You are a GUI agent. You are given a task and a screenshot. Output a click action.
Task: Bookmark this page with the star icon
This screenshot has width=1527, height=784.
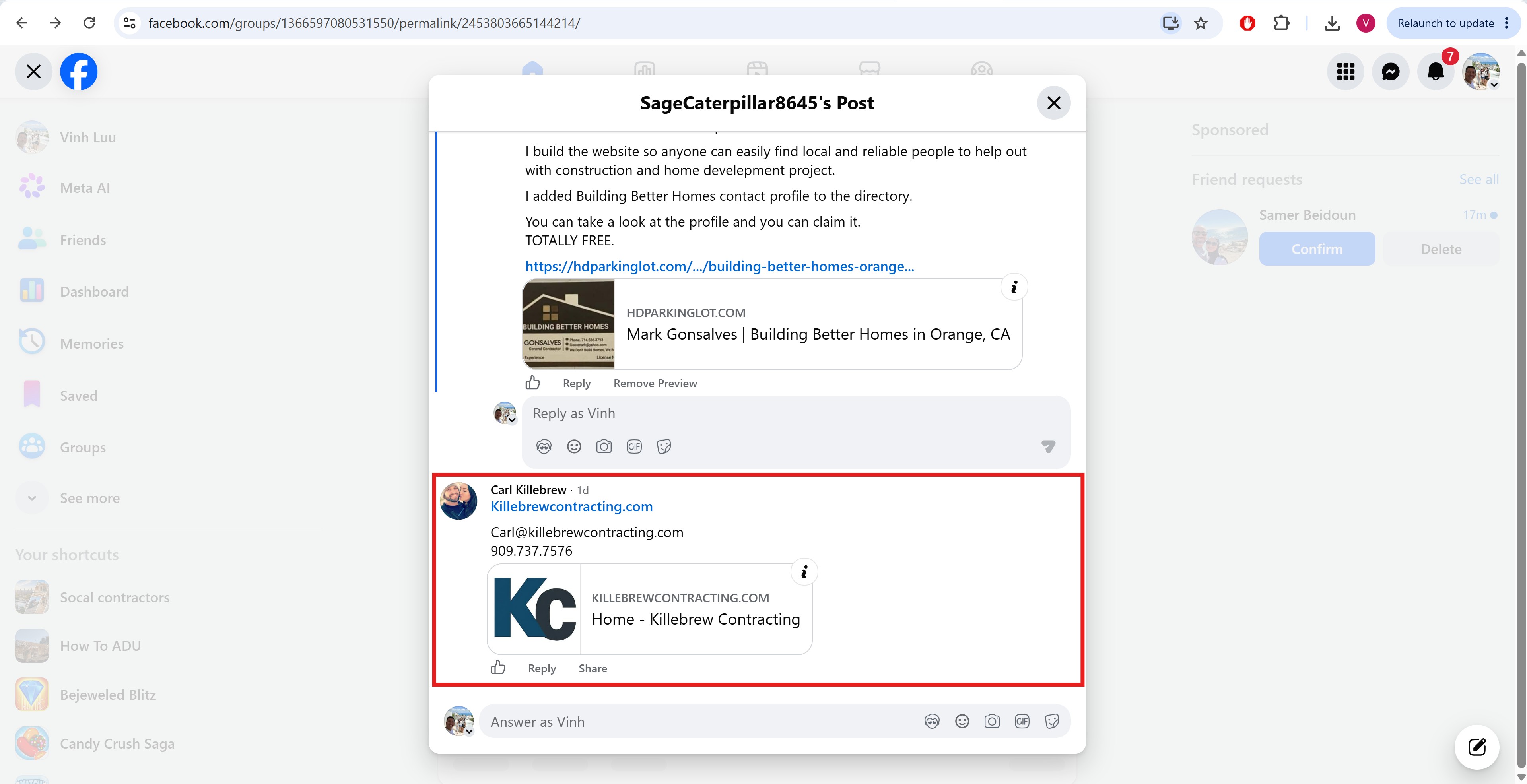coord(1201,23)
